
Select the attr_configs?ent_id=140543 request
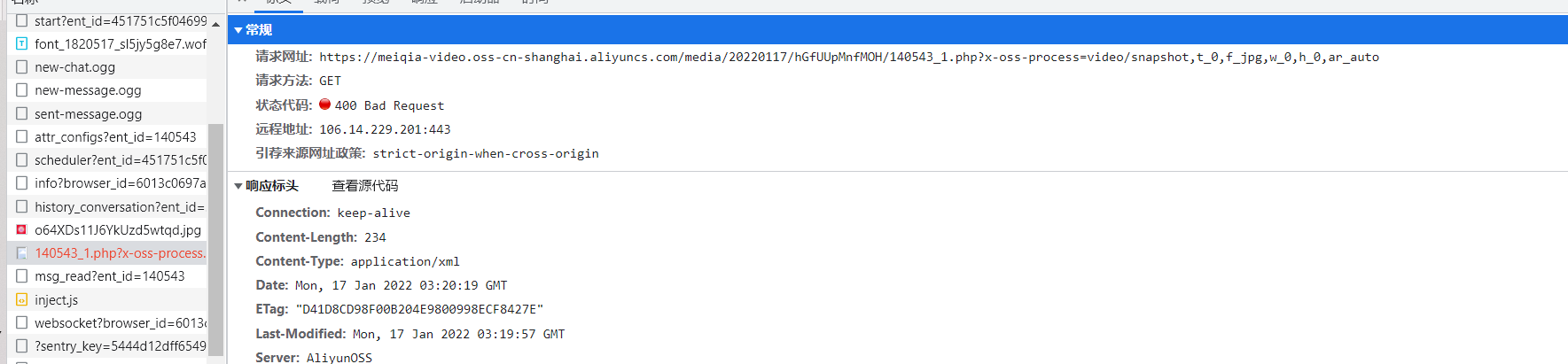pos(115,137)
